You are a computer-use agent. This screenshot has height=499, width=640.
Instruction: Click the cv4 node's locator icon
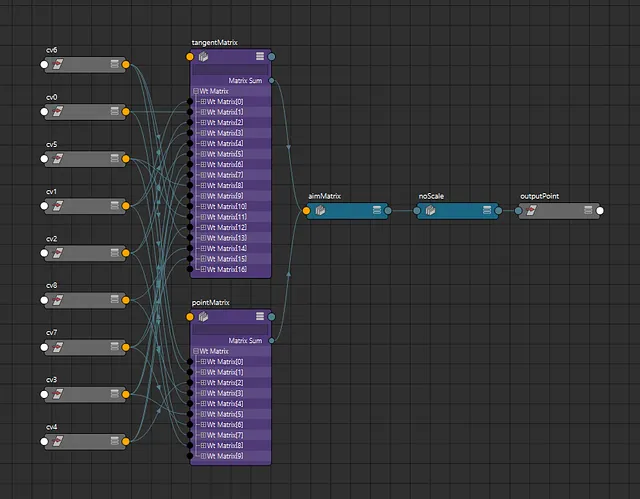click(x=59, y=439)
